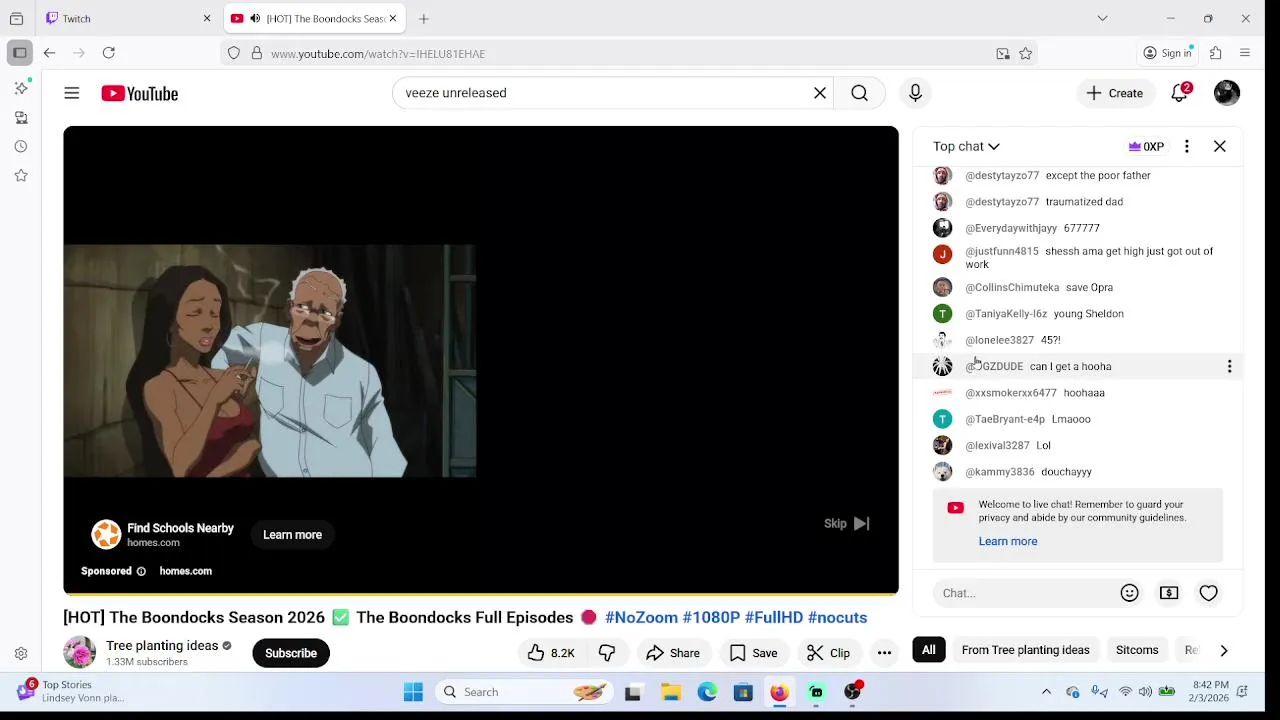Image resolution: width=1280 pixels, height=720 pixels.
Task: Toggle the browser sidebar button
Action: point(19,53)
